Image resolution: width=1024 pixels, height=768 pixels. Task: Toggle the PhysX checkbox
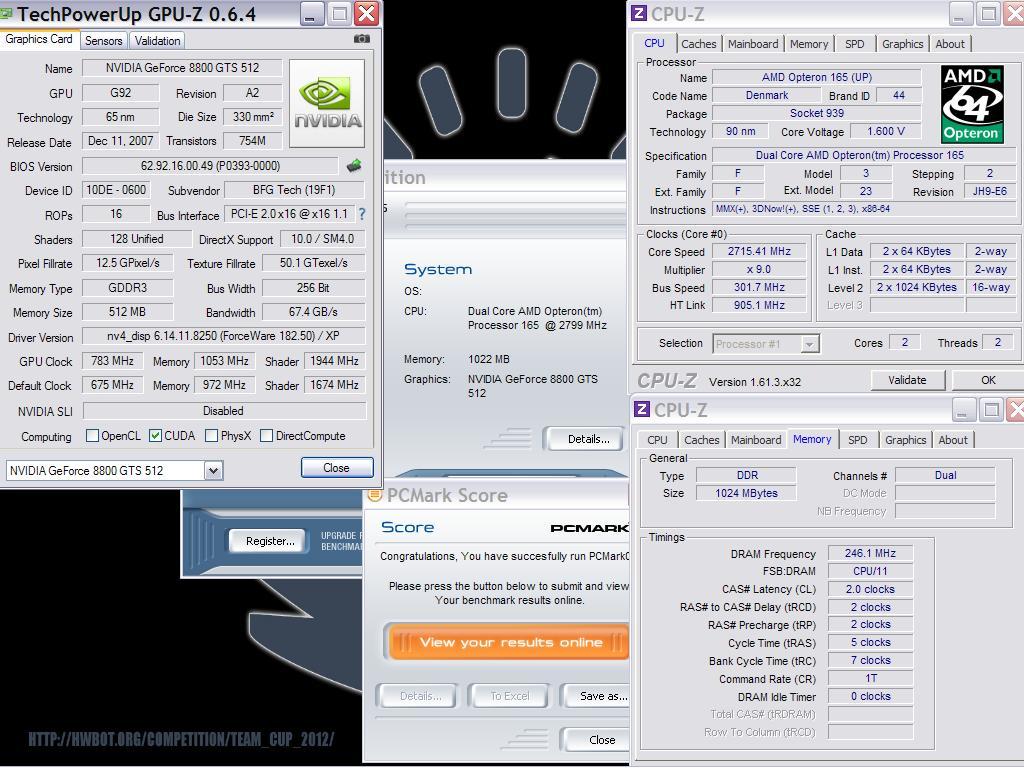tap(212, 436)
